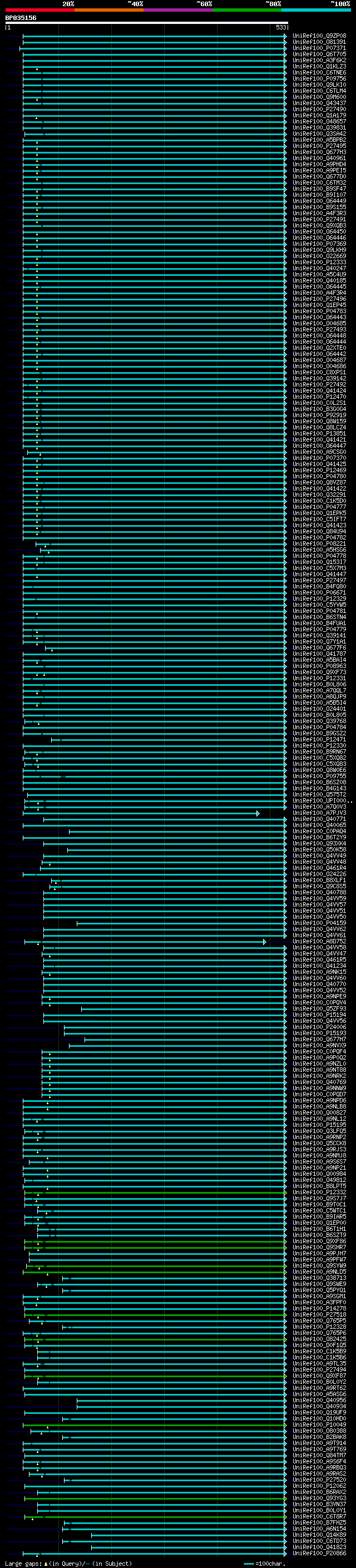The width and height of the screenshot is (356, 1568).
Task: Click hit label UniRef100_A7PJV3
Action: pyautogui.click(x=319, y=813)
